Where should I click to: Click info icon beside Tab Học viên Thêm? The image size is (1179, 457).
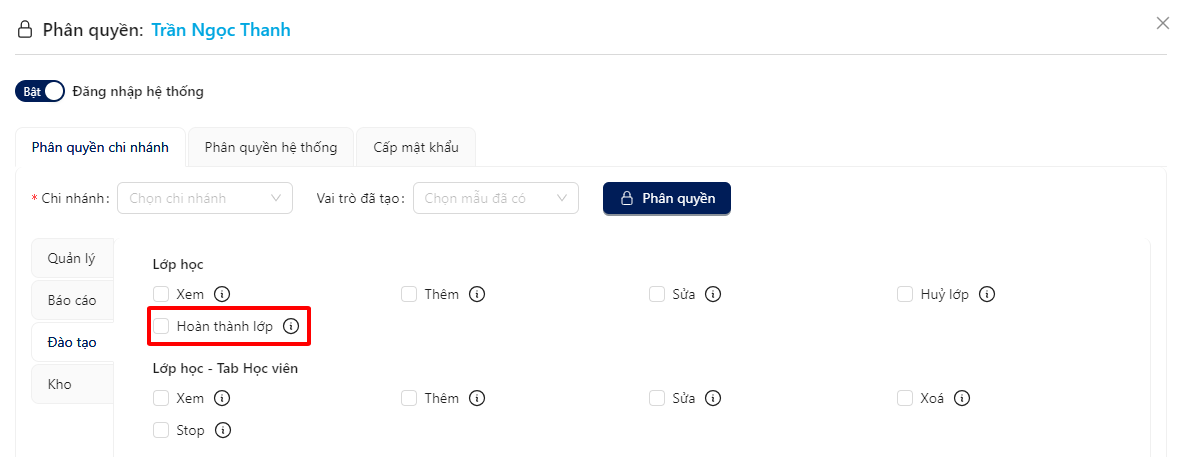tap(477, 398)
